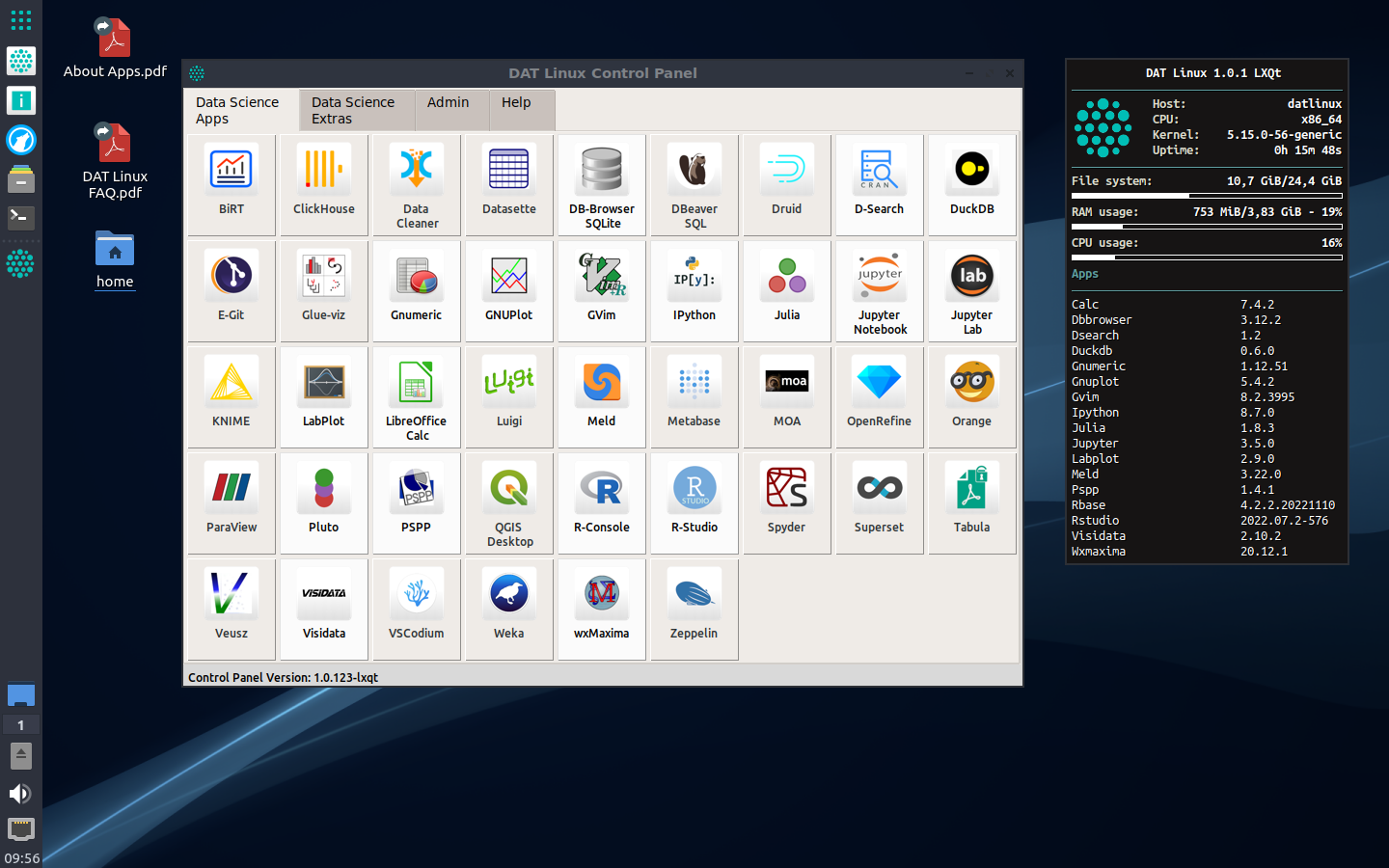Launch Visidata
Screen dimensions: 1389x868
click(x=324, y=610)
